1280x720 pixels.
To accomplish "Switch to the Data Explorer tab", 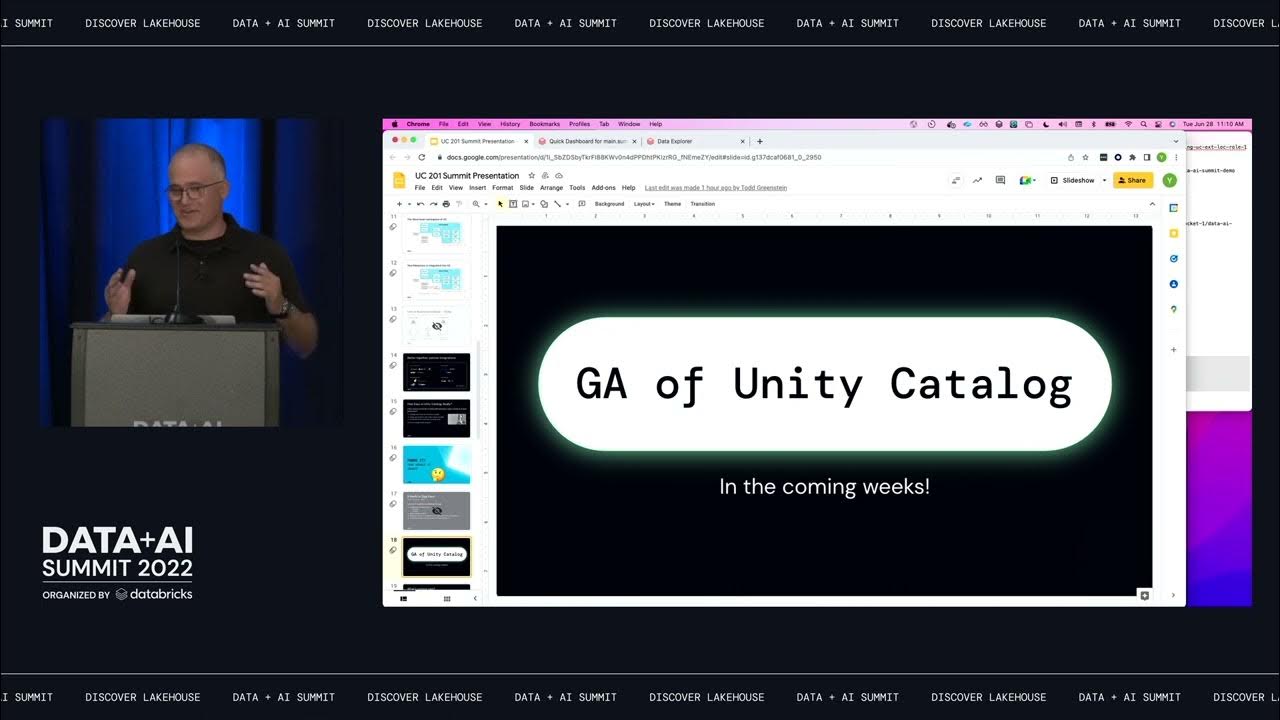I will click(x=694, y=141).
